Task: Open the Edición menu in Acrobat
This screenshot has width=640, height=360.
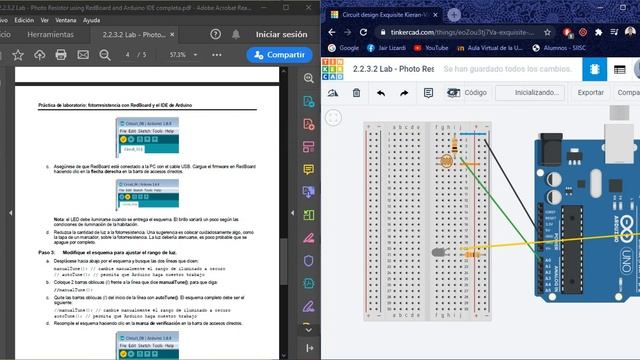Action: 24,20
